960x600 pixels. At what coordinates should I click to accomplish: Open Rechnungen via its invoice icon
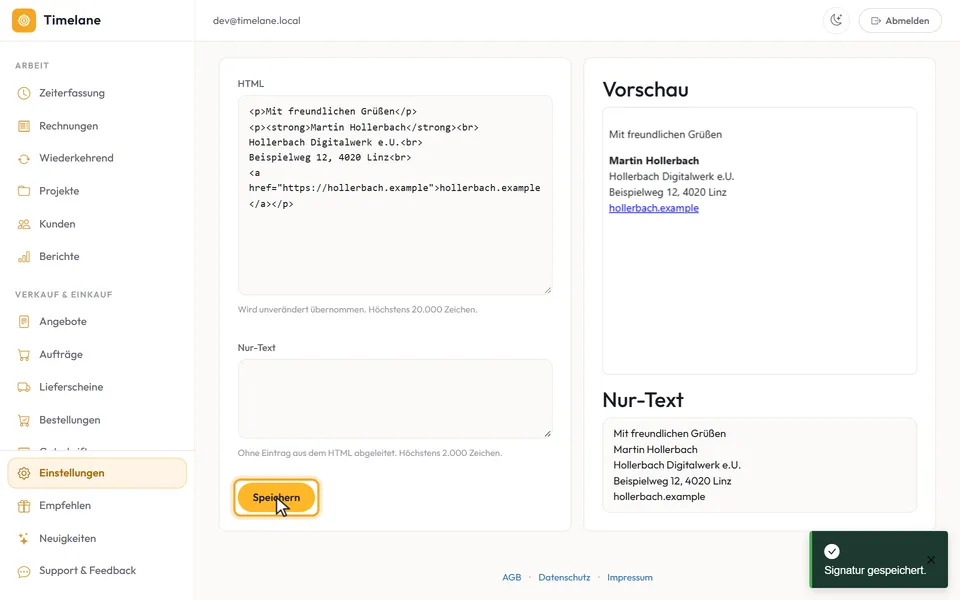point(24,126)
